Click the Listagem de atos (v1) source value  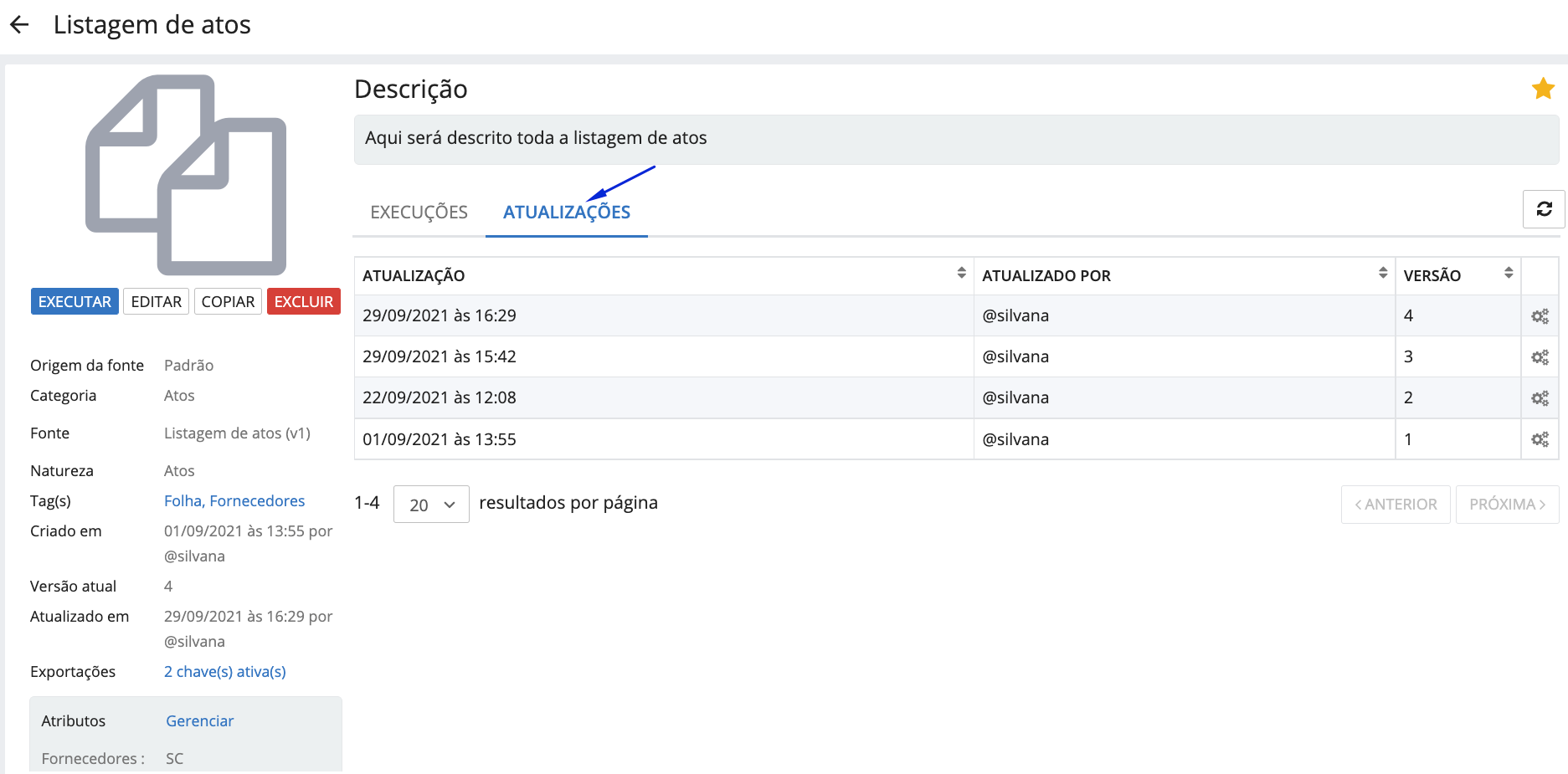tap(237, 433)
